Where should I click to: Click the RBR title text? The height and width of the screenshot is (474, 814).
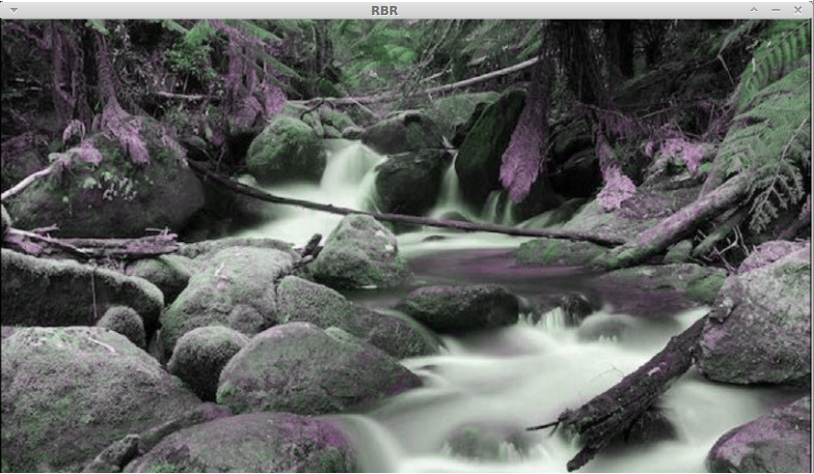pyautogui.click(x=384, y=10)
